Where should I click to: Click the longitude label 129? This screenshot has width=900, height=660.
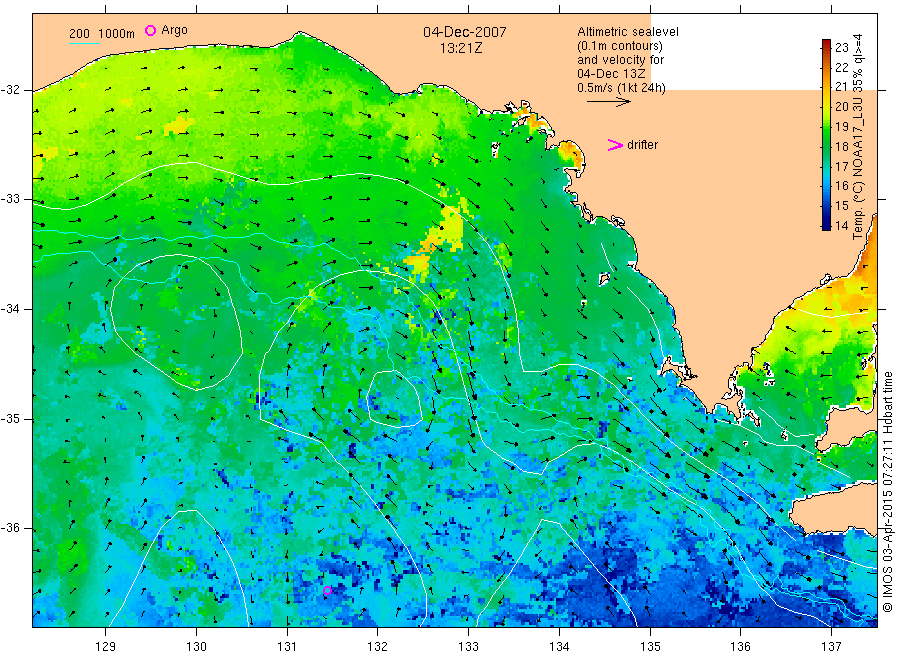coord(106,647)
